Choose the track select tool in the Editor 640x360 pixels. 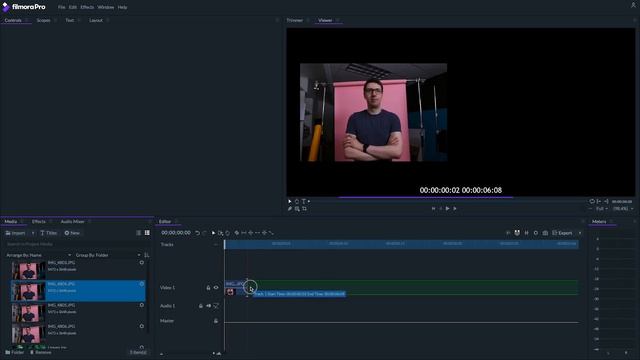[220, 233]
